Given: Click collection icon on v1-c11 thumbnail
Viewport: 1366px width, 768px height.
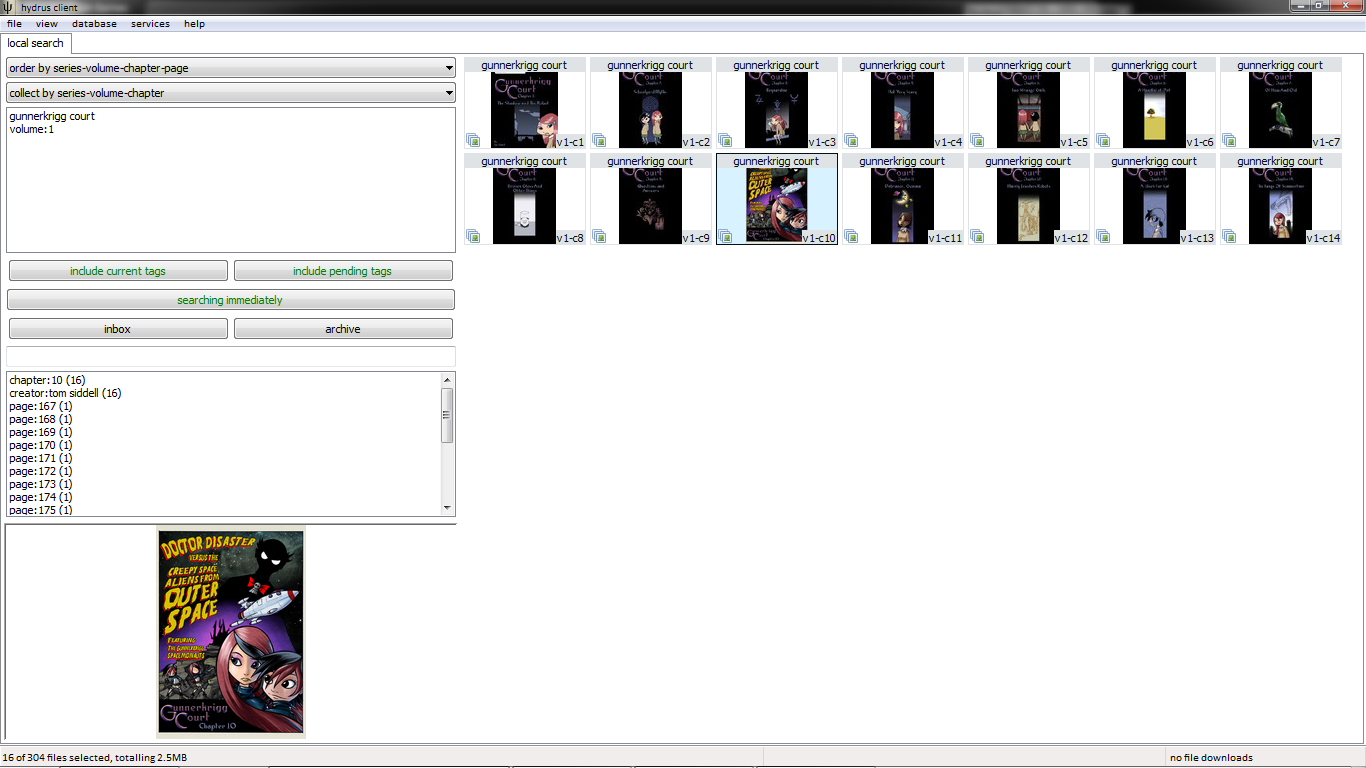Looking at the screenshot, I should (851, 237).
